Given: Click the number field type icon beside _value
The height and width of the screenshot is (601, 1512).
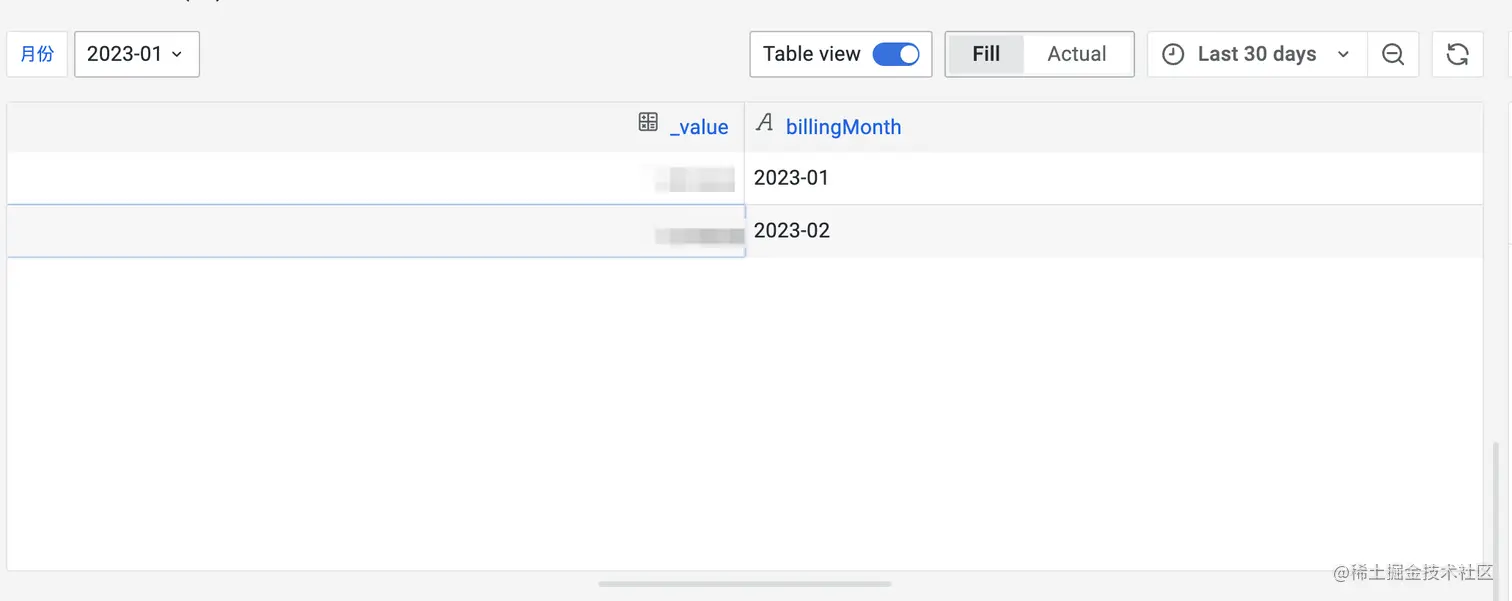Looking at the screenshot, I should click(x=648, y=123).
